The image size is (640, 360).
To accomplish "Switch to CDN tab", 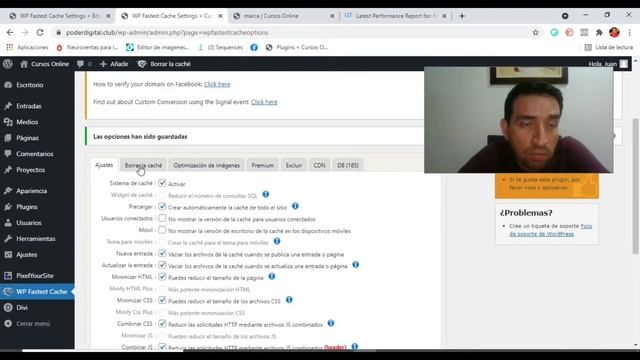I will click(319, 165).
